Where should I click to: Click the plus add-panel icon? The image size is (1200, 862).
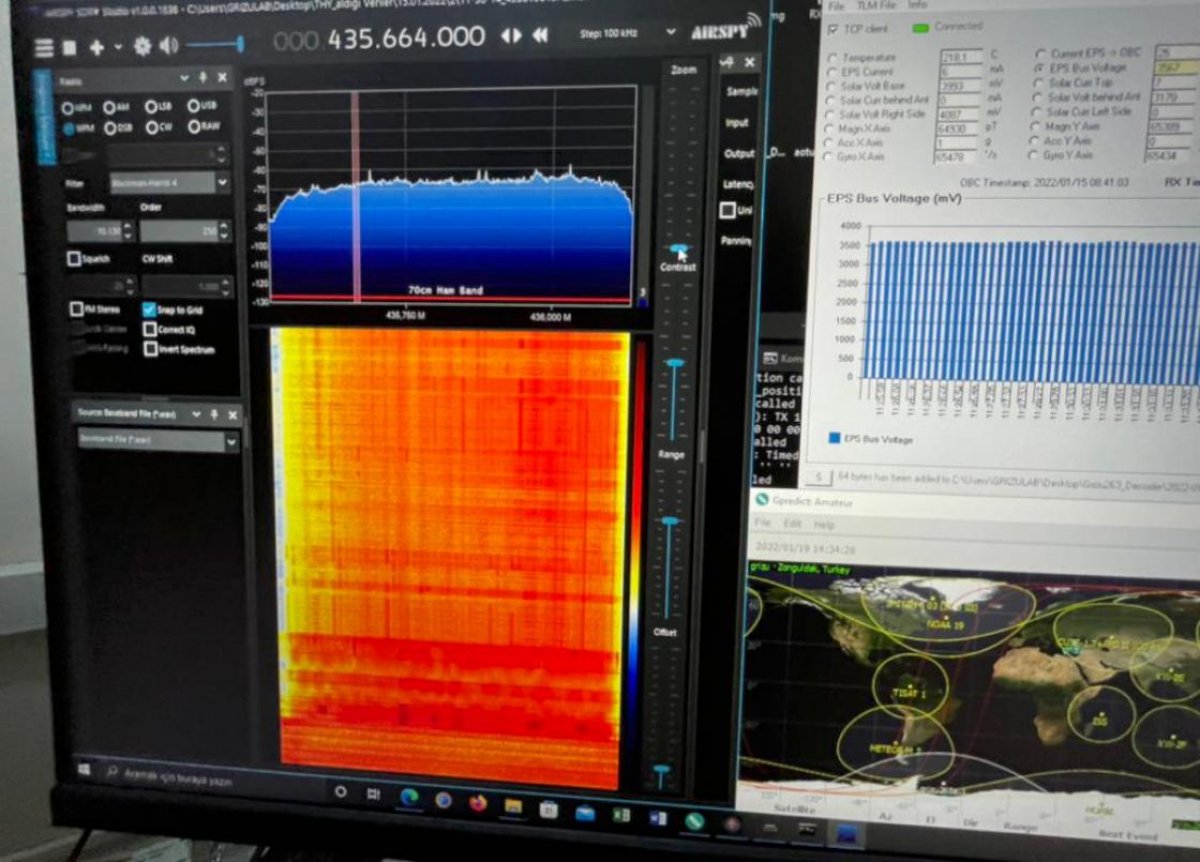(x=97, y=47)
